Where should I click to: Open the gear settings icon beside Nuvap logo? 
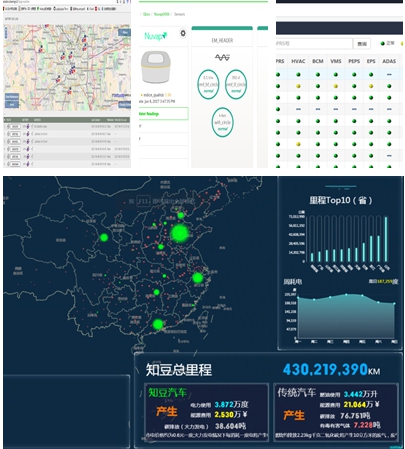183,33
